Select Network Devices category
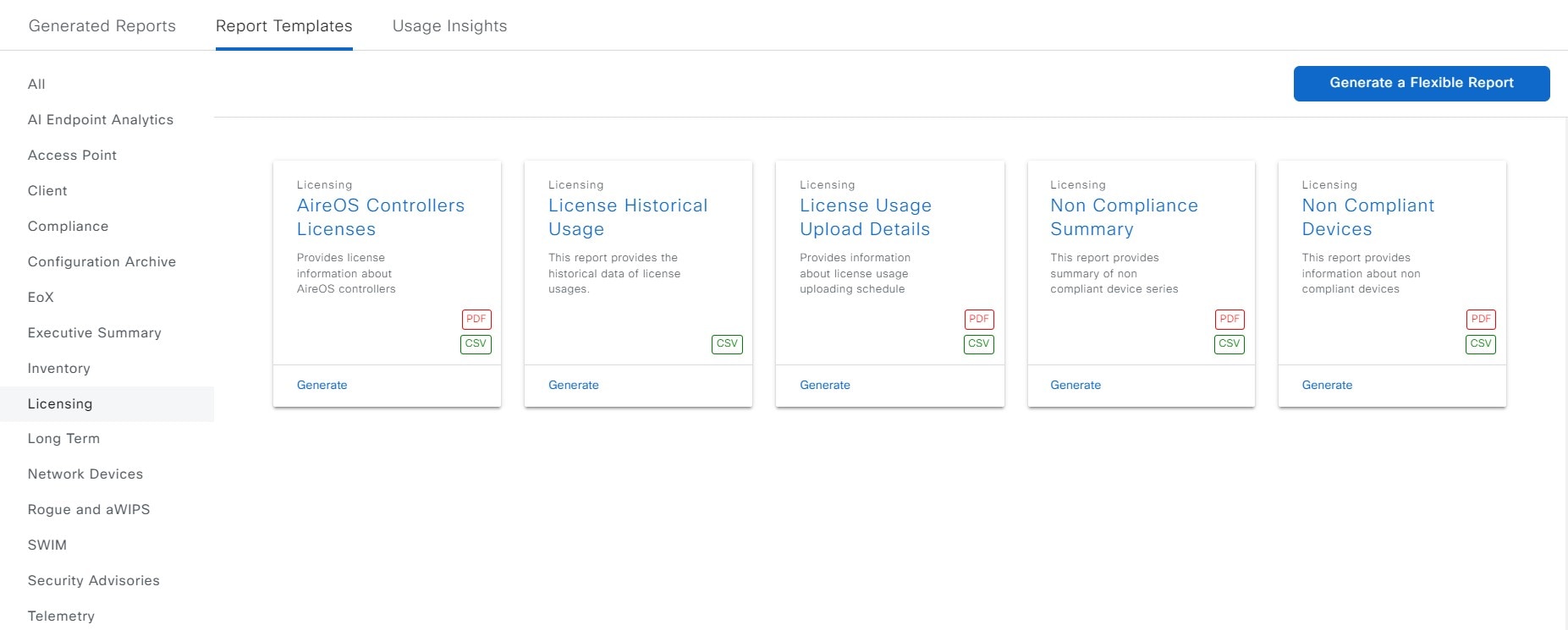The width and height of the screenshot is (1568, 630). (x=85, y=474)
